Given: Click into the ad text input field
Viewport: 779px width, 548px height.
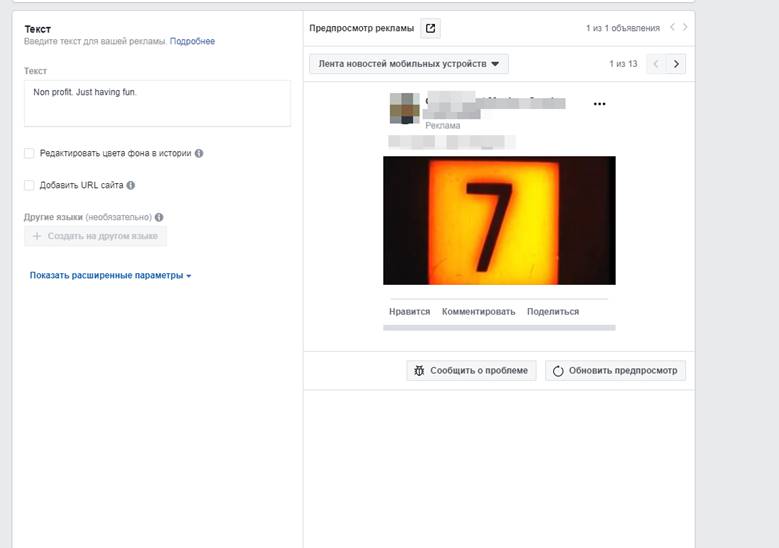Looking at the screenshot, I should [157, 103].
